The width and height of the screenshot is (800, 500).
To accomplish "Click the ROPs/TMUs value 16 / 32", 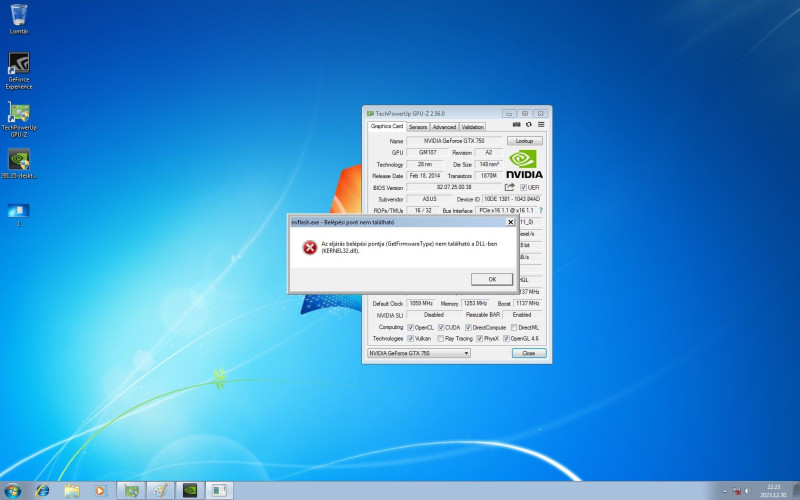I will point(423,210).
